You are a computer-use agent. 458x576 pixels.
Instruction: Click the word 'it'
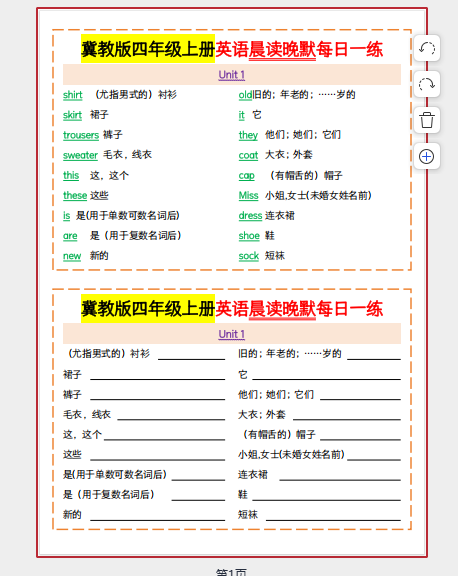pos(241,115)
